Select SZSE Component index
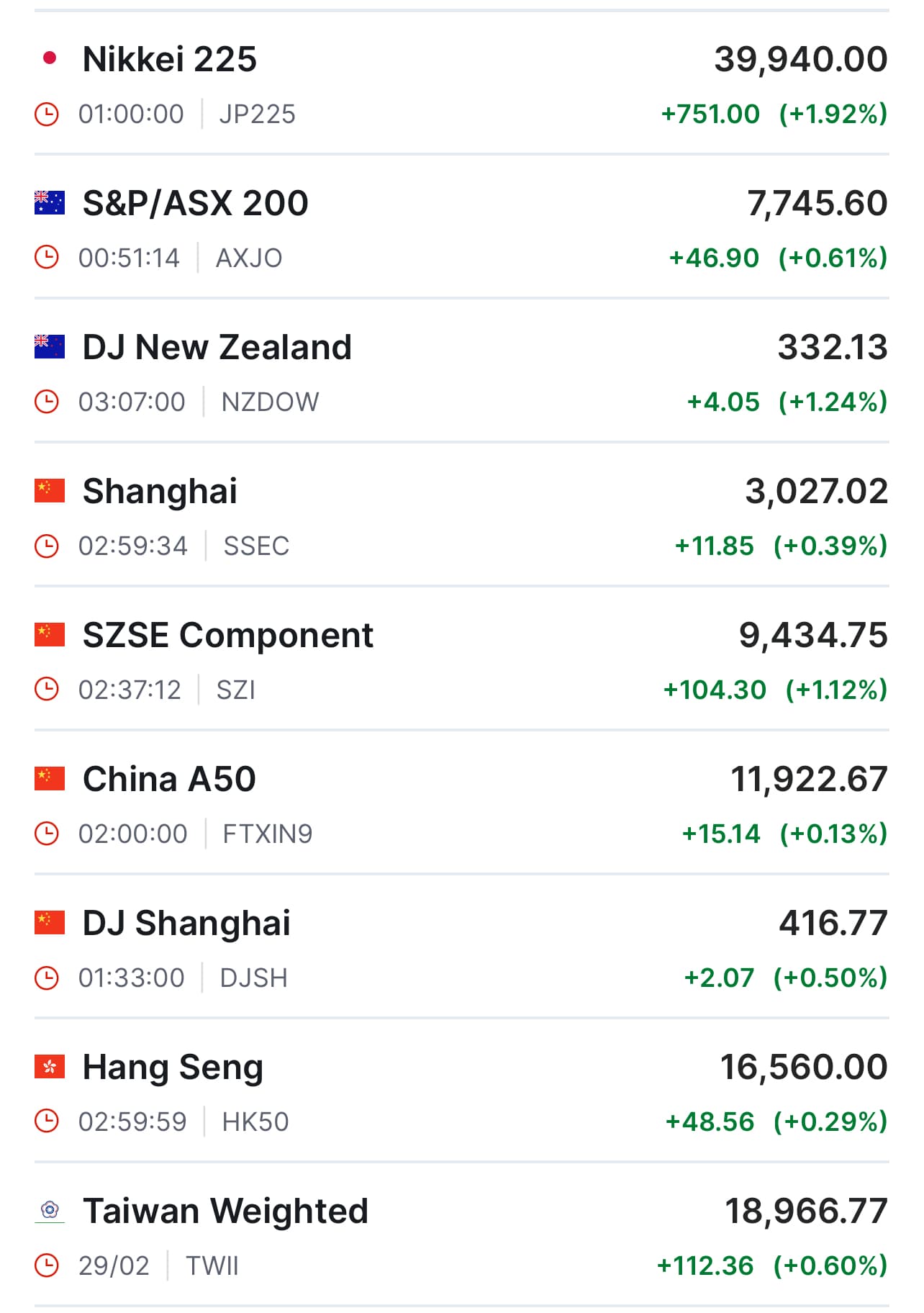The width and height of the screenshot is (924, 1313). (228, 635)
